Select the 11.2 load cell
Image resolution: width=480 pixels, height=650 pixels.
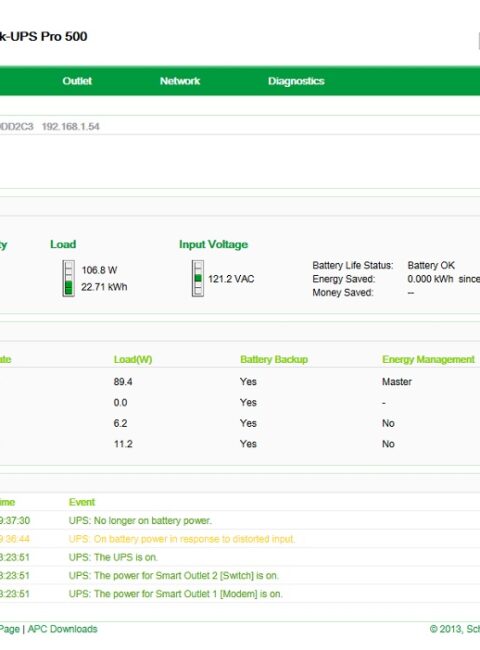point(123,444)
